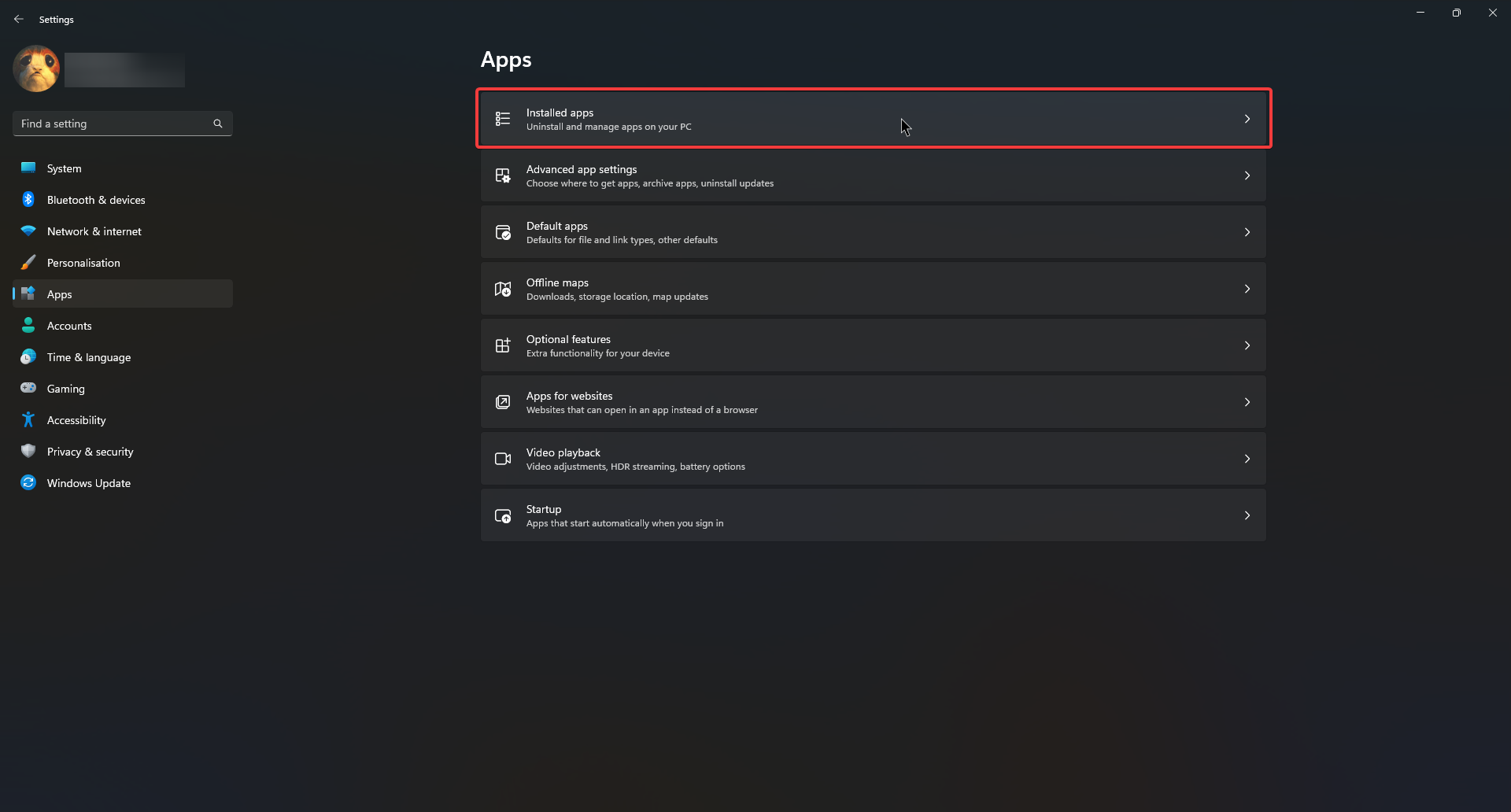Click the Video playback camera icon

(x=503, y=459)
